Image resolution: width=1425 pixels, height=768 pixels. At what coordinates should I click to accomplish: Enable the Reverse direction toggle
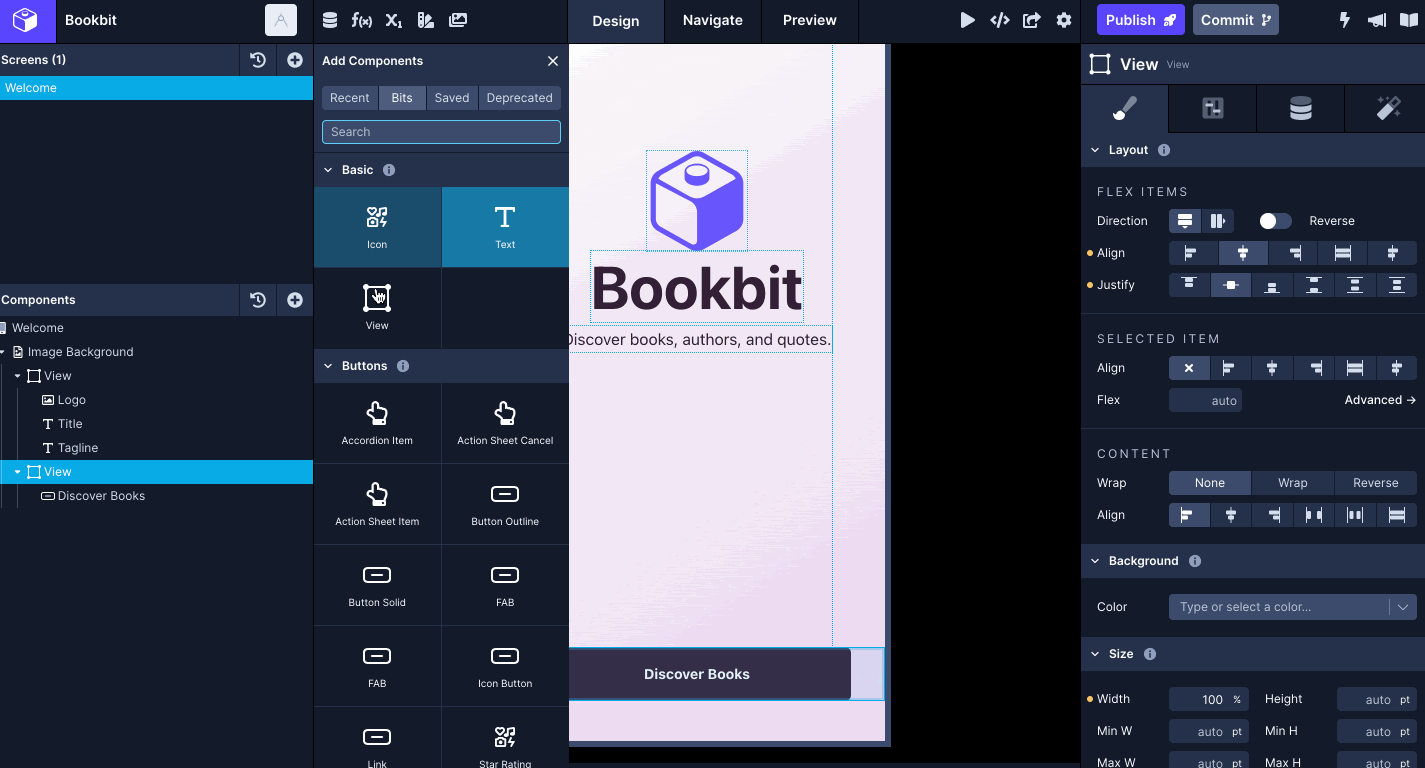point(1275,220)
